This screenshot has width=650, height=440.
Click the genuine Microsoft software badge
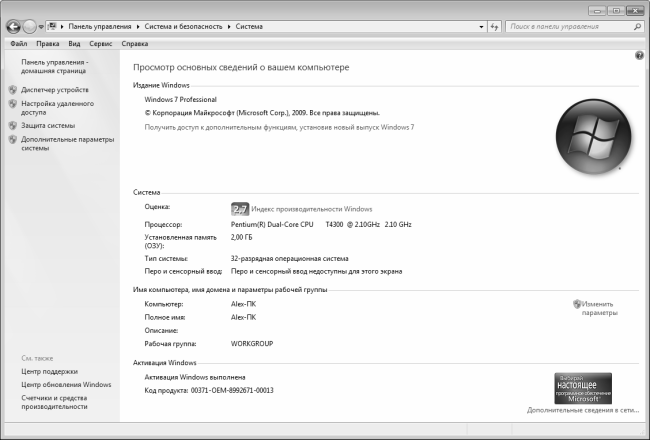[x=583, y=387]
